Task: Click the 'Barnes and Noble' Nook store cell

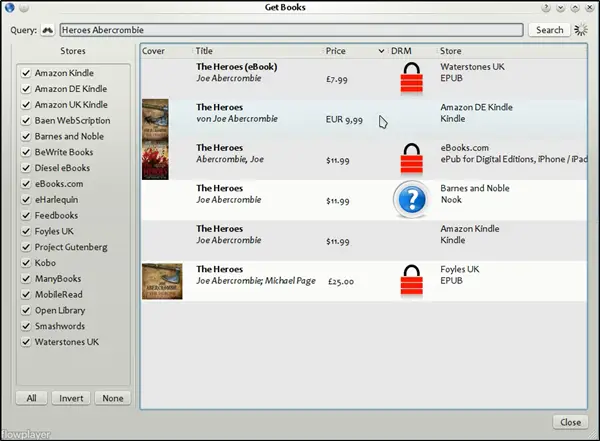Action: click(475, 194)
